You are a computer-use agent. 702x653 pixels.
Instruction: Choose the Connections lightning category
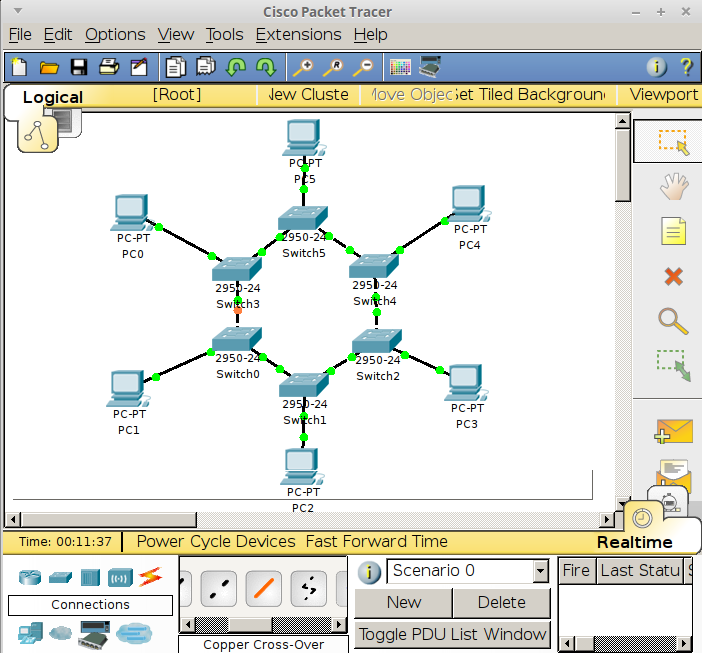tap(150, 577)
